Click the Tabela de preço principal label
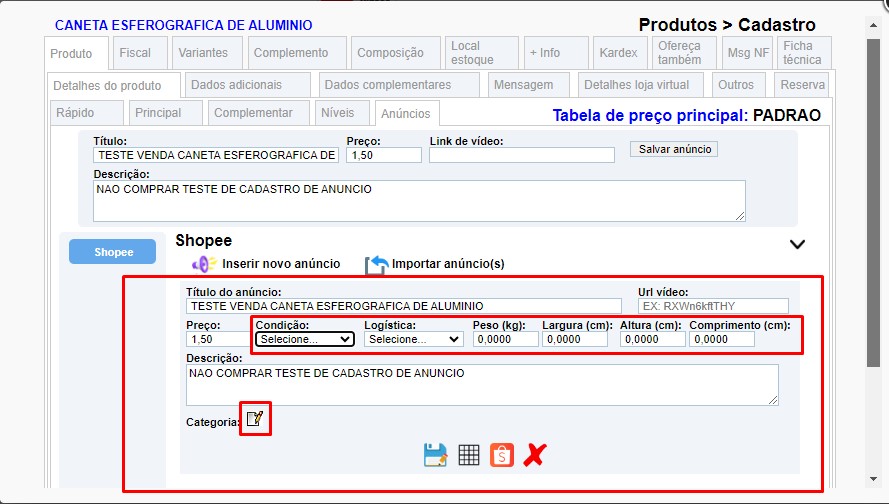The image size is (889, 504). pos(650,116)
